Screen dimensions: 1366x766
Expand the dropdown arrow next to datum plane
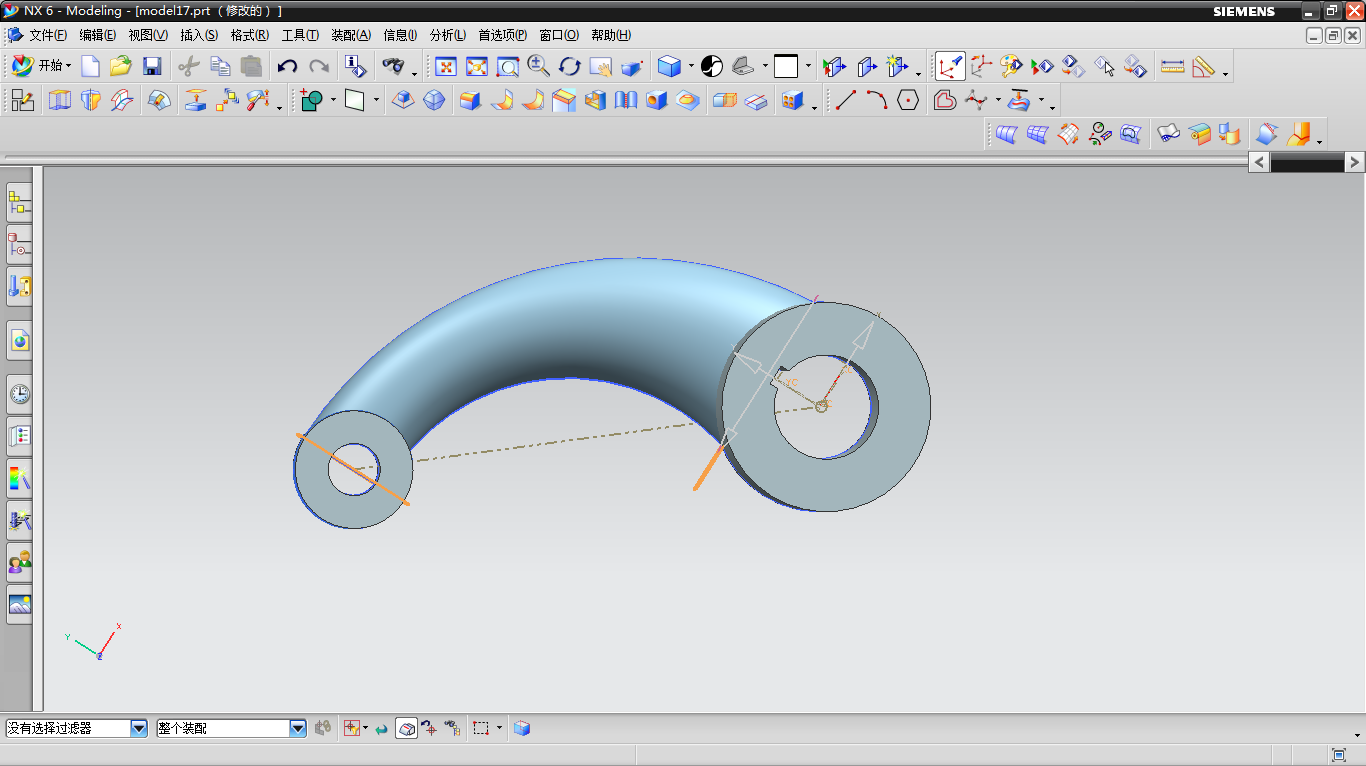(x=377, y=100)
